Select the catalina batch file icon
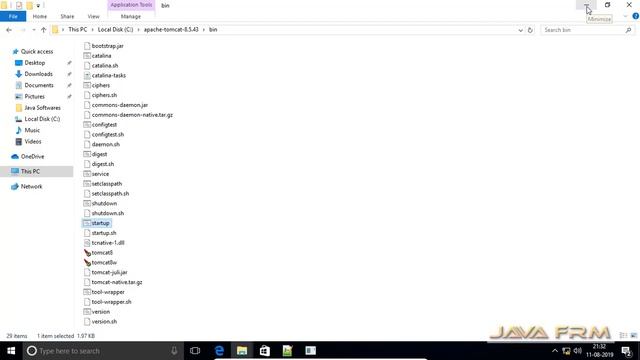Screen dimensions: 640x360 pos(87,56)
